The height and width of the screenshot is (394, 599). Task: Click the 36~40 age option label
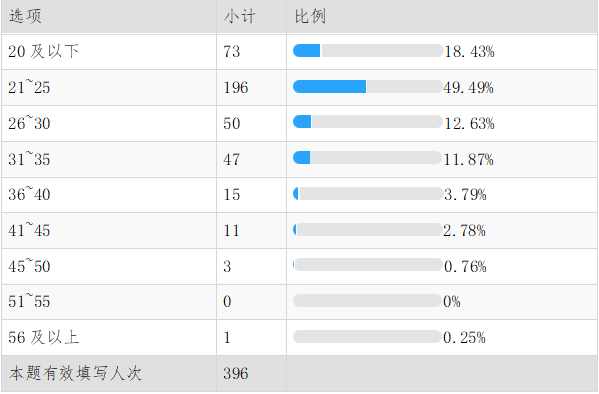point(29,194)
